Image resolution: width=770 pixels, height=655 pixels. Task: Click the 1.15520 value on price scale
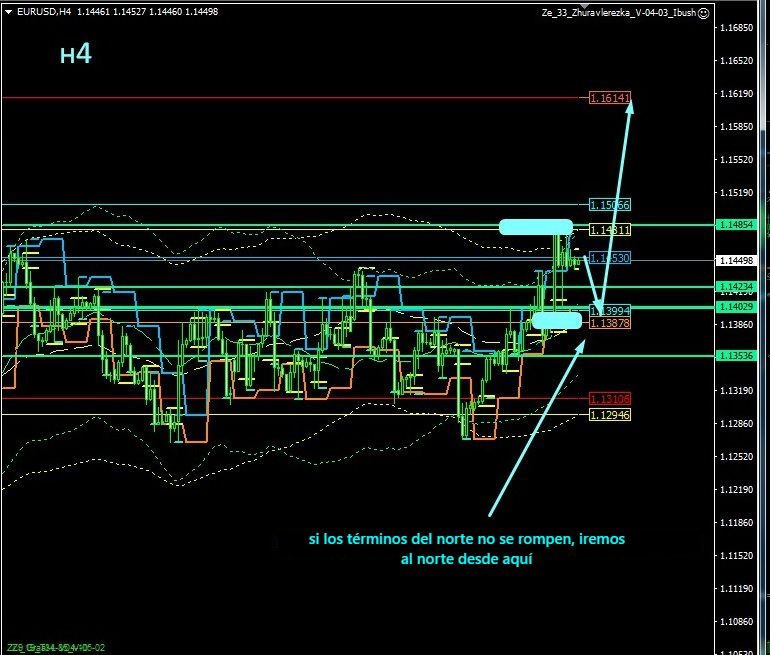[736, 160]
